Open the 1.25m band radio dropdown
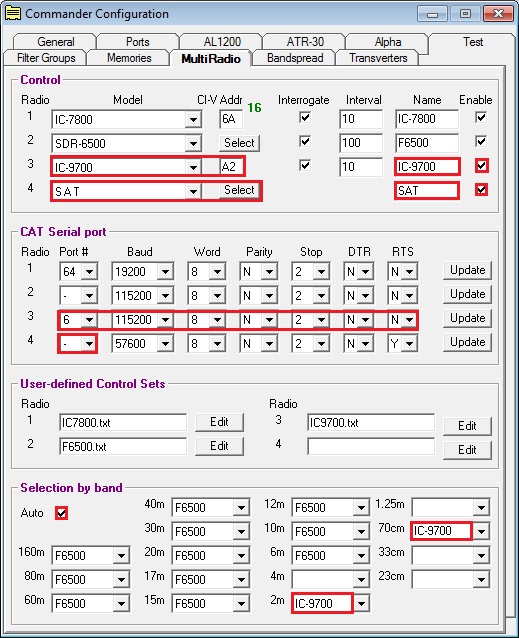Image resolution: width=519 pixels, height=638 pixels. [482, 507]
